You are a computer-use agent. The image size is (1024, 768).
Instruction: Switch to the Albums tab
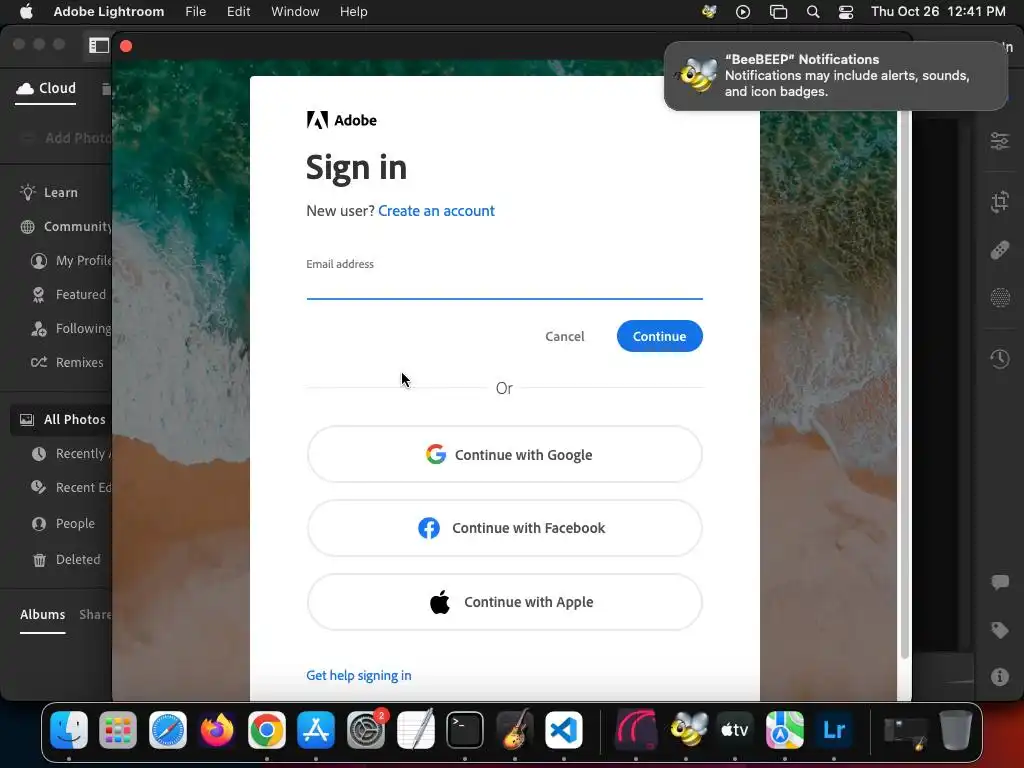pyautogui.click(x=42, y=615)
